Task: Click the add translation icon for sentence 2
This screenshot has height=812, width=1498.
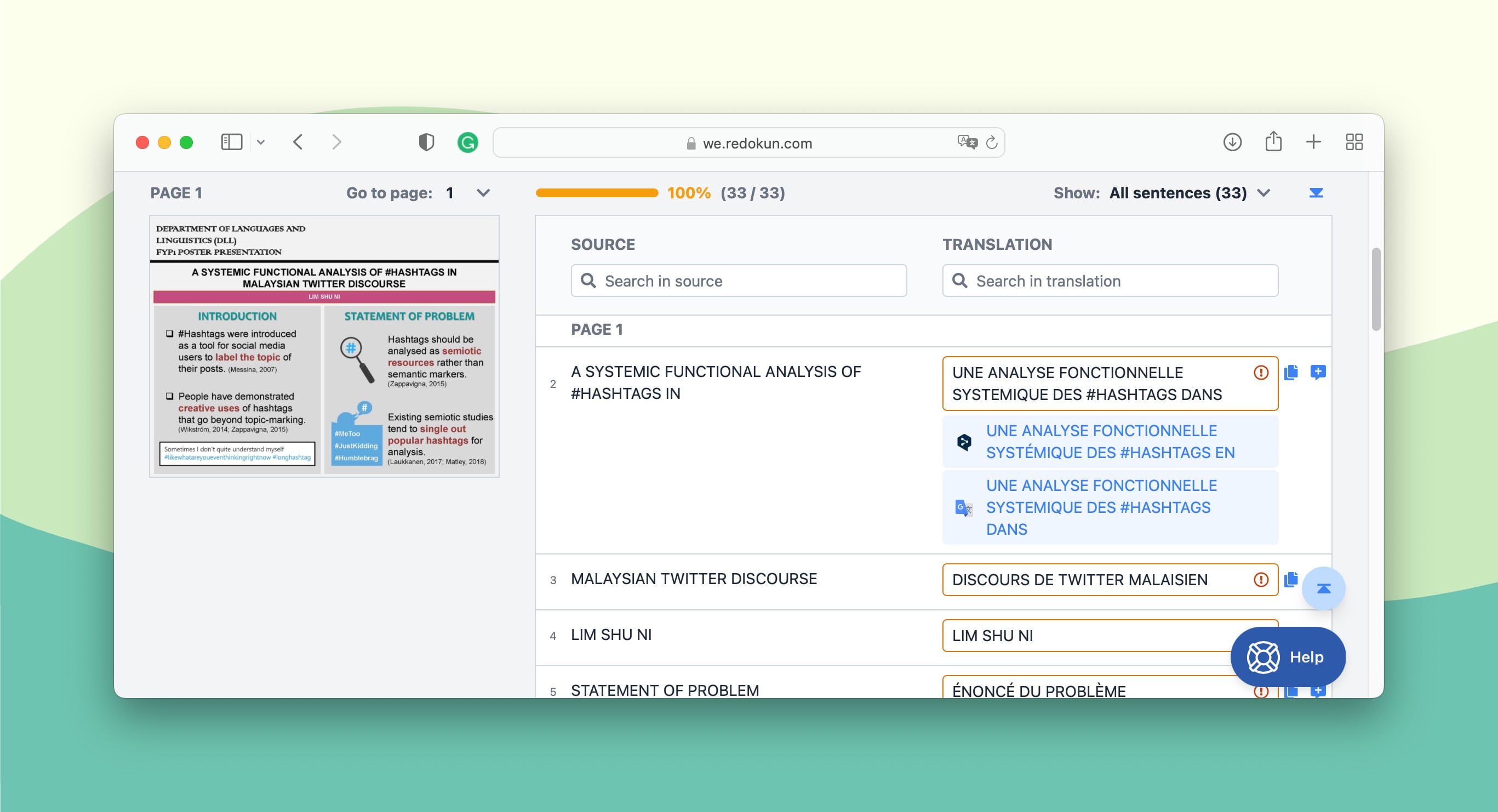Action: [1319, 372]
